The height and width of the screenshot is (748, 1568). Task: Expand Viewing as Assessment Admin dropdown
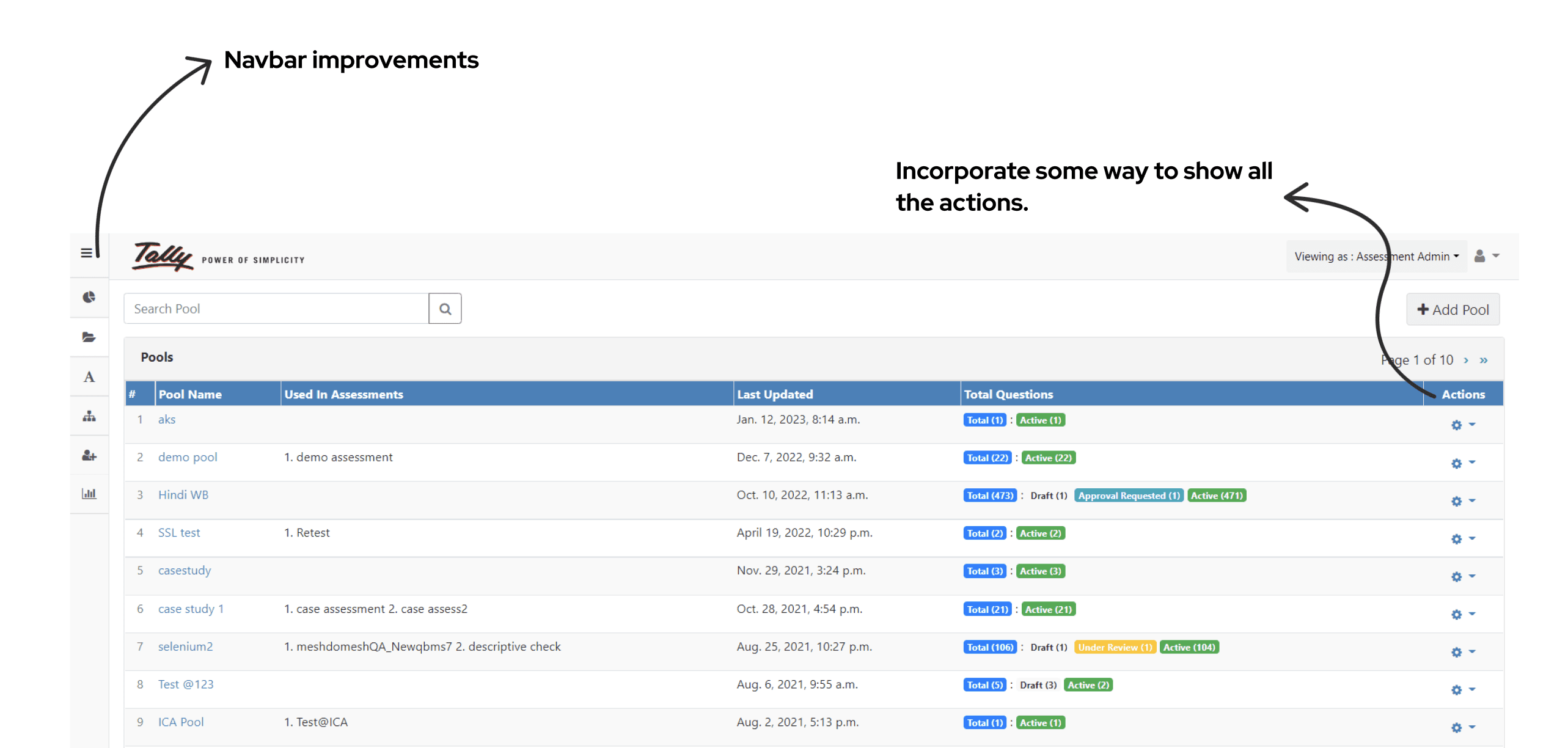[1376, 257]
